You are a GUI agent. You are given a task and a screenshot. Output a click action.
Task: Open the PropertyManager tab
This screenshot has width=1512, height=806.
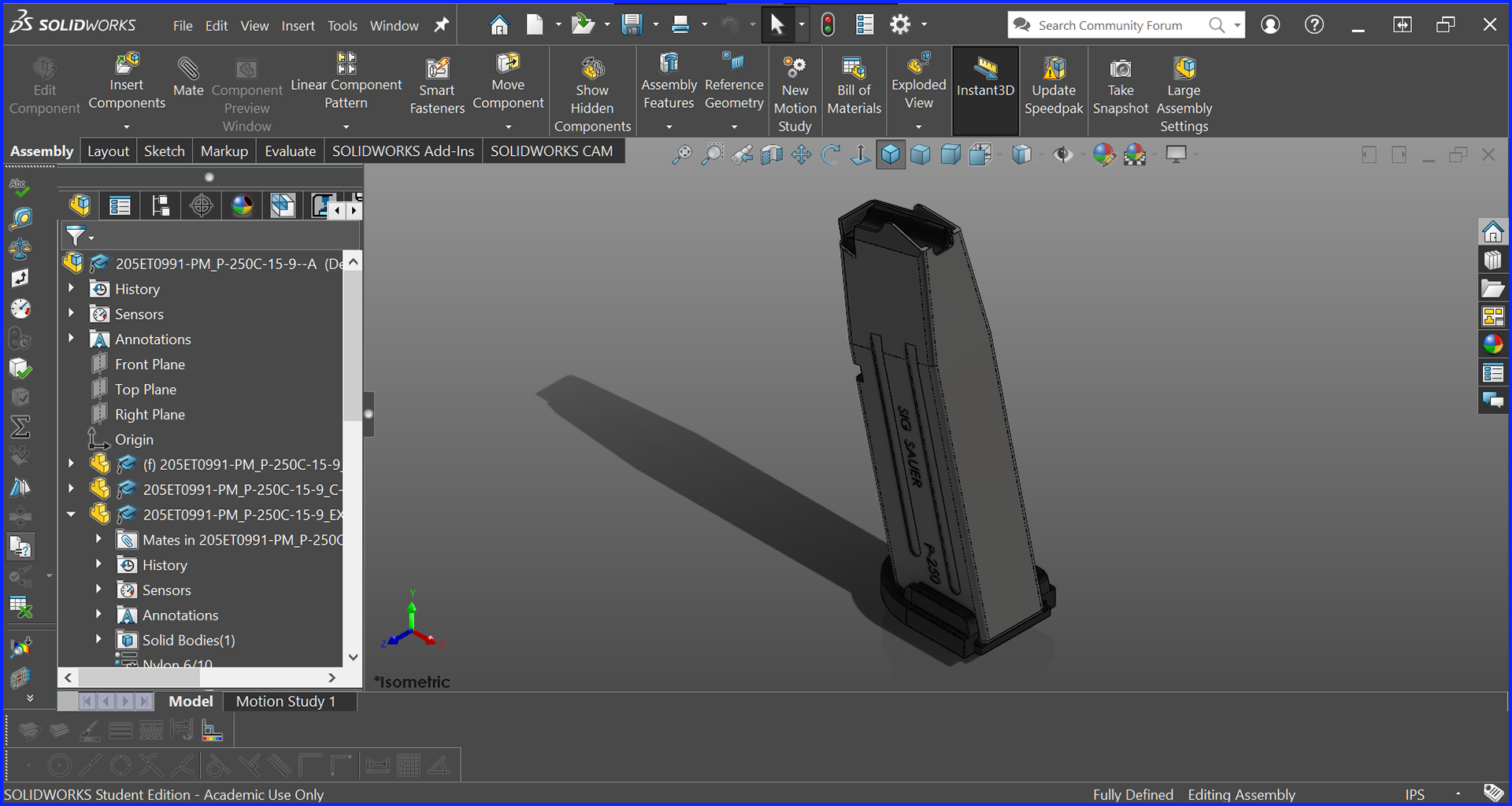[120, 205]
